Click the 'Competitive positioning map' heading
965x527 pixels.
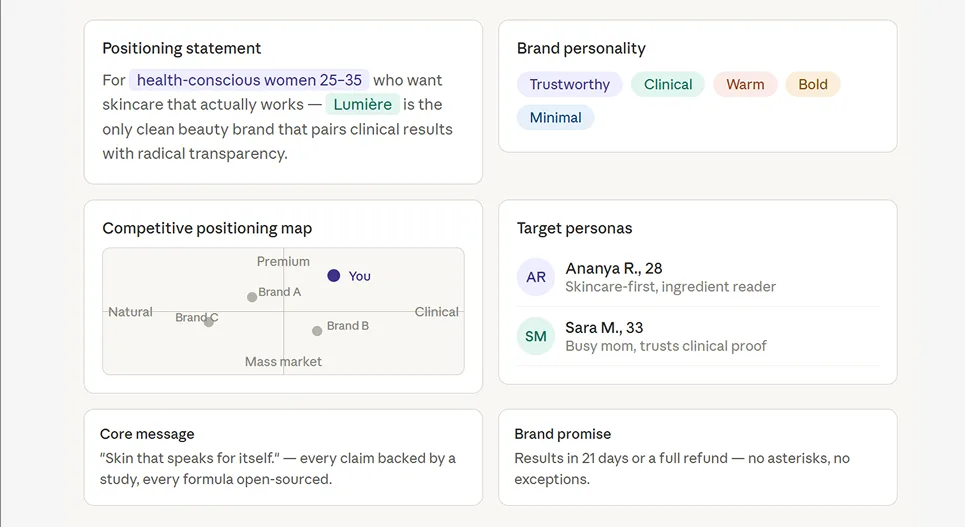(207, 228)
